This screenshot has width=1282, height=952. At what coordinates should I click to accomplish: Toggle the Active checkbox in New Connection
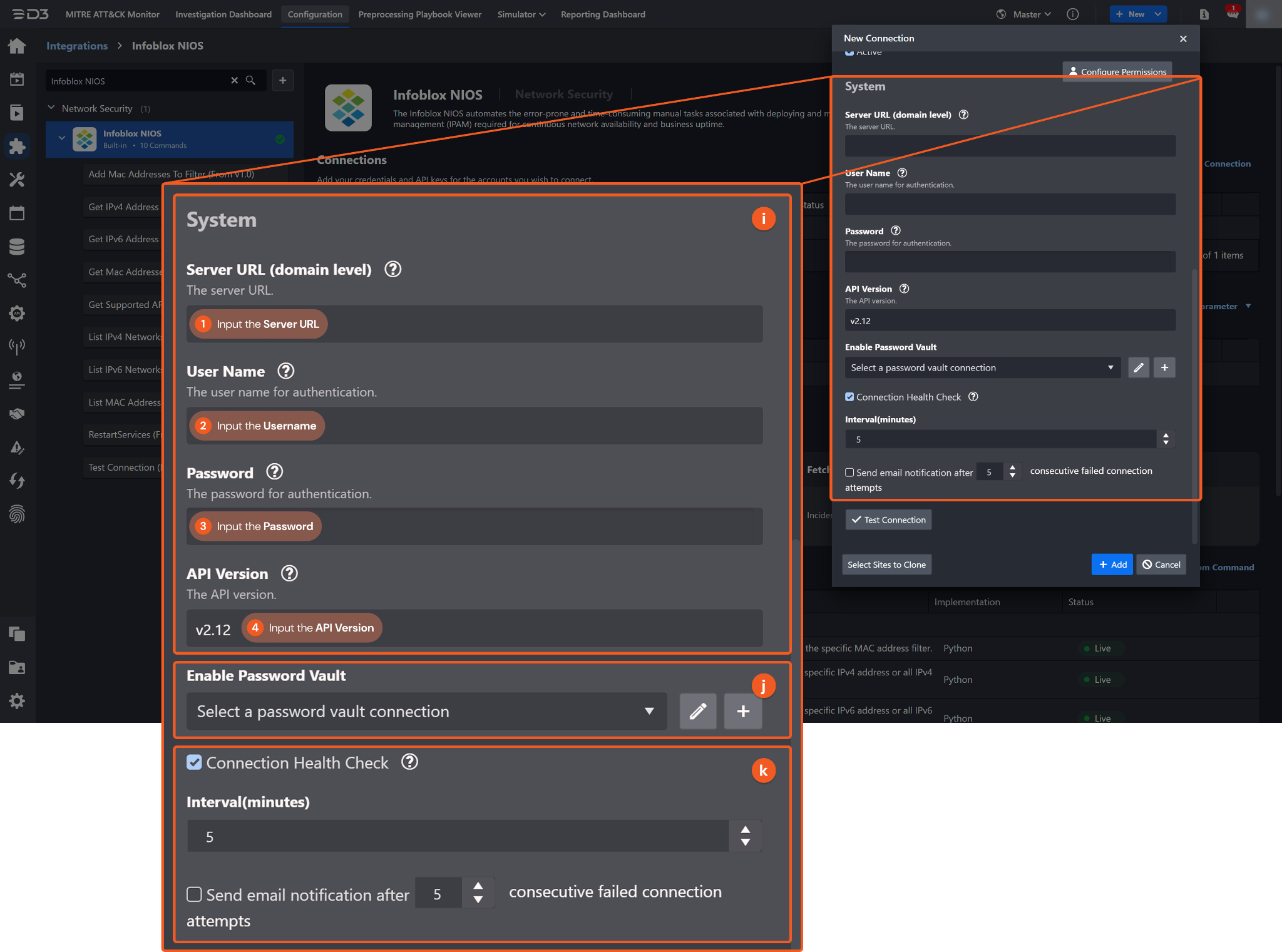click(849, 53)
